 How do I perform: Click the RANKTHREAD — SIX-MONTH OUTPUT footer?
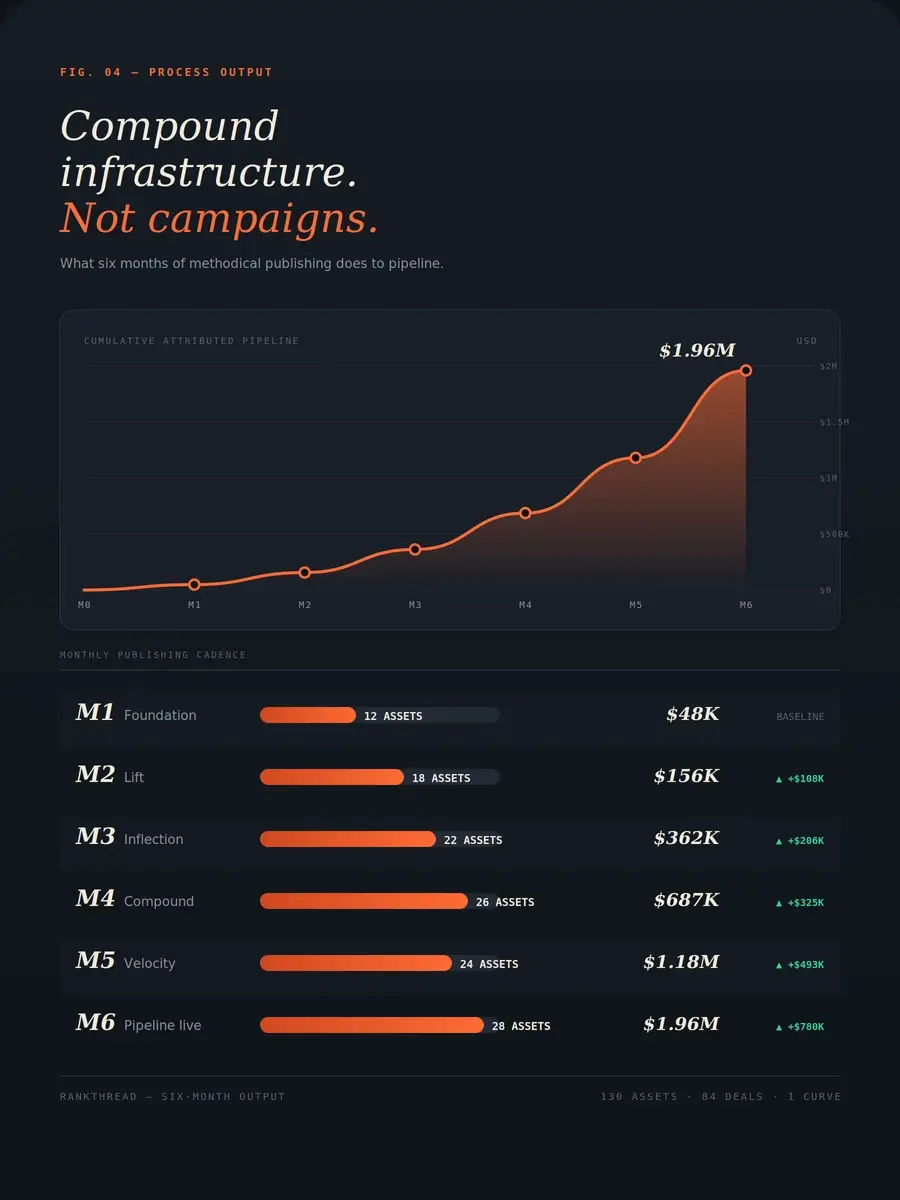[x=172, y=1097]
